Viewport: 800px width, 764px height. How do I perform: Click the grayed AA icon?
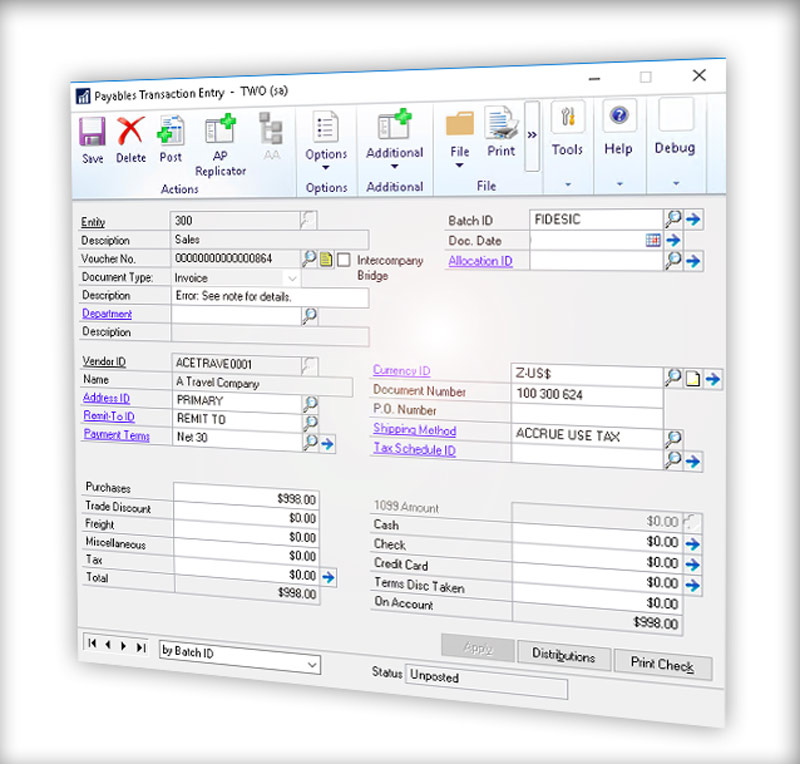point(271,128)
